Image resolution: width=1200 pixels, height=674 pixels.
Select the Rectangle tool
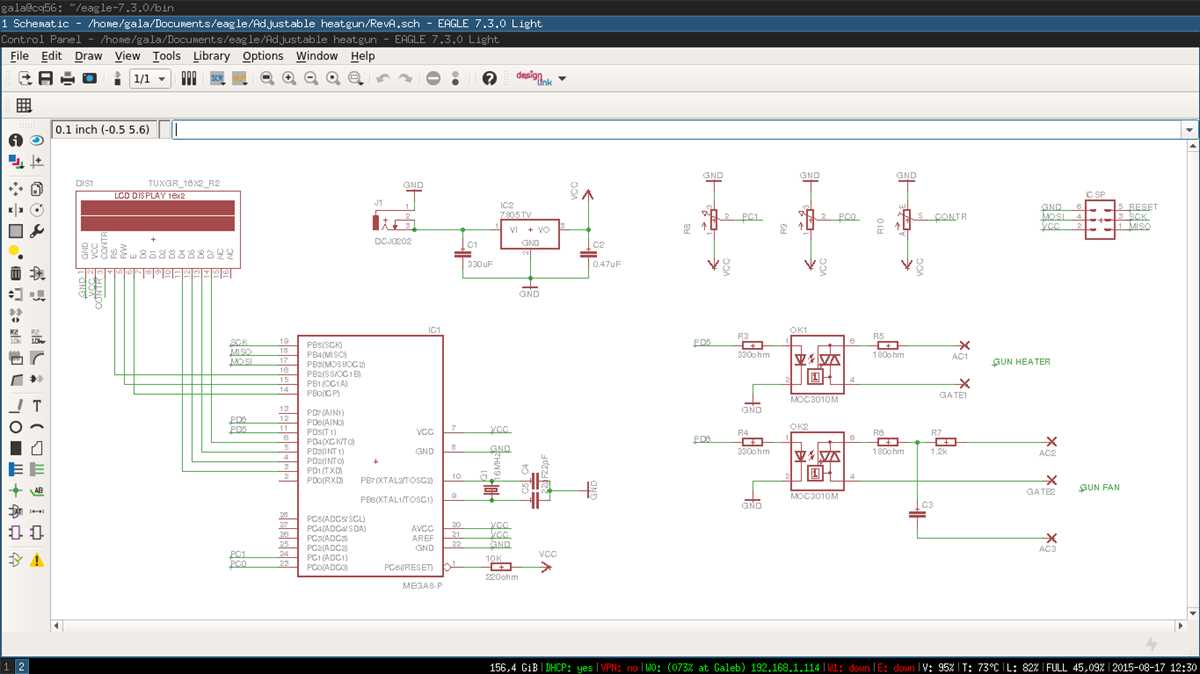[16, 448]
